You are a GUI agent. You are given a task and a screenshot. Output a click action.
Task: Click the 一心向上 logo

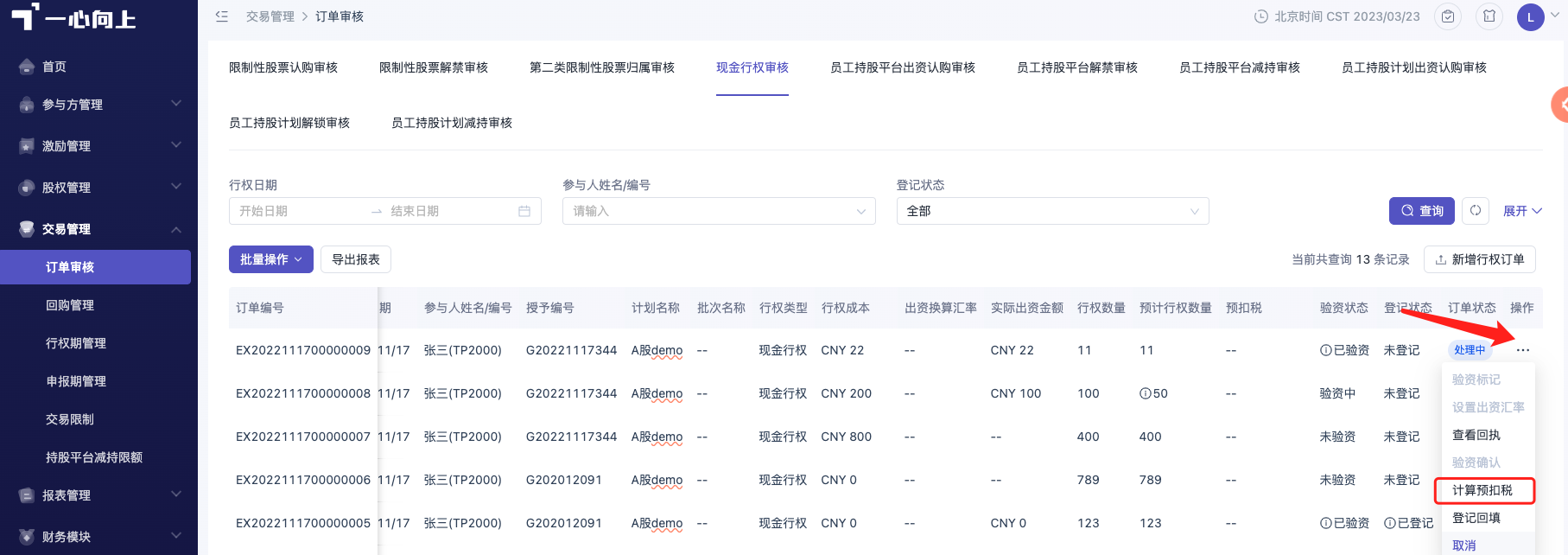[x=74, y=17]
